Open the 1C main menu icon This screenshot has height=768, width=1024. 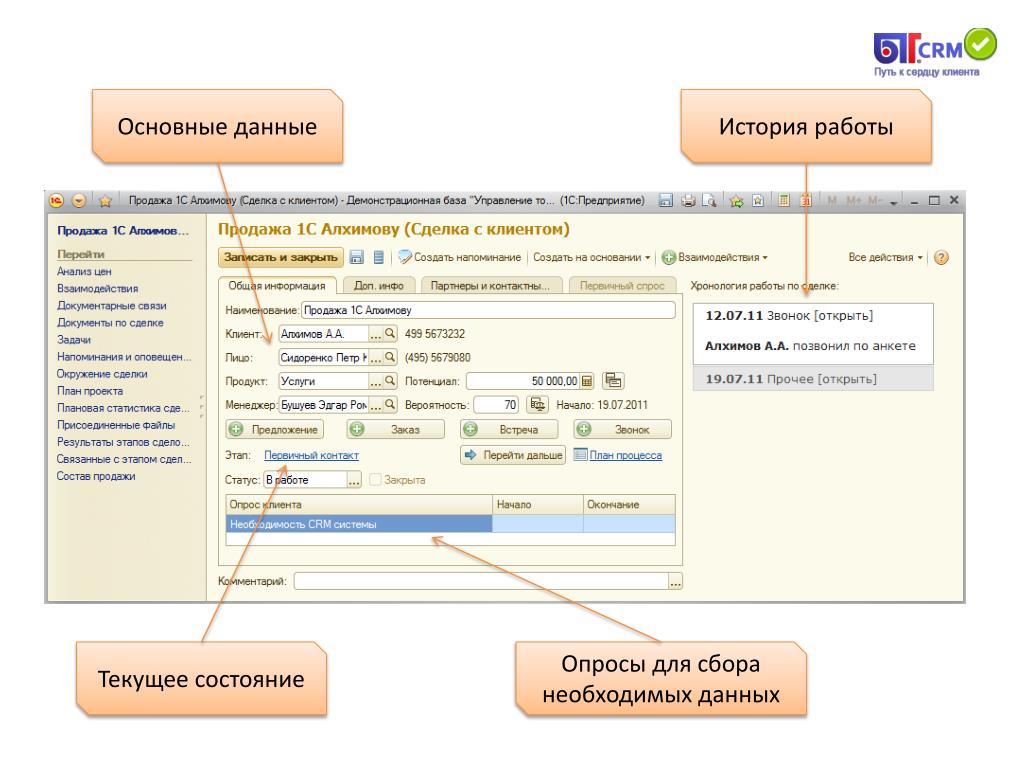57,200
